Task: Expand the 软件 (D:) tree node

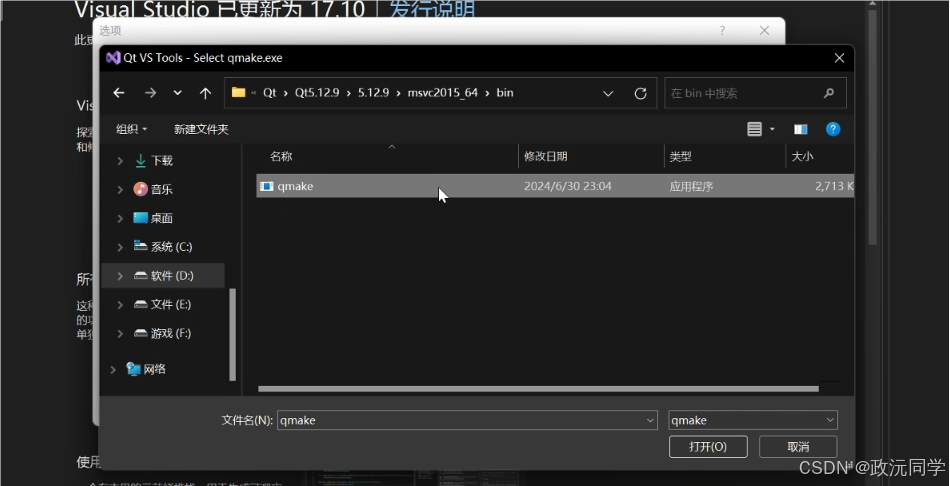Action: tap(120, 276)
